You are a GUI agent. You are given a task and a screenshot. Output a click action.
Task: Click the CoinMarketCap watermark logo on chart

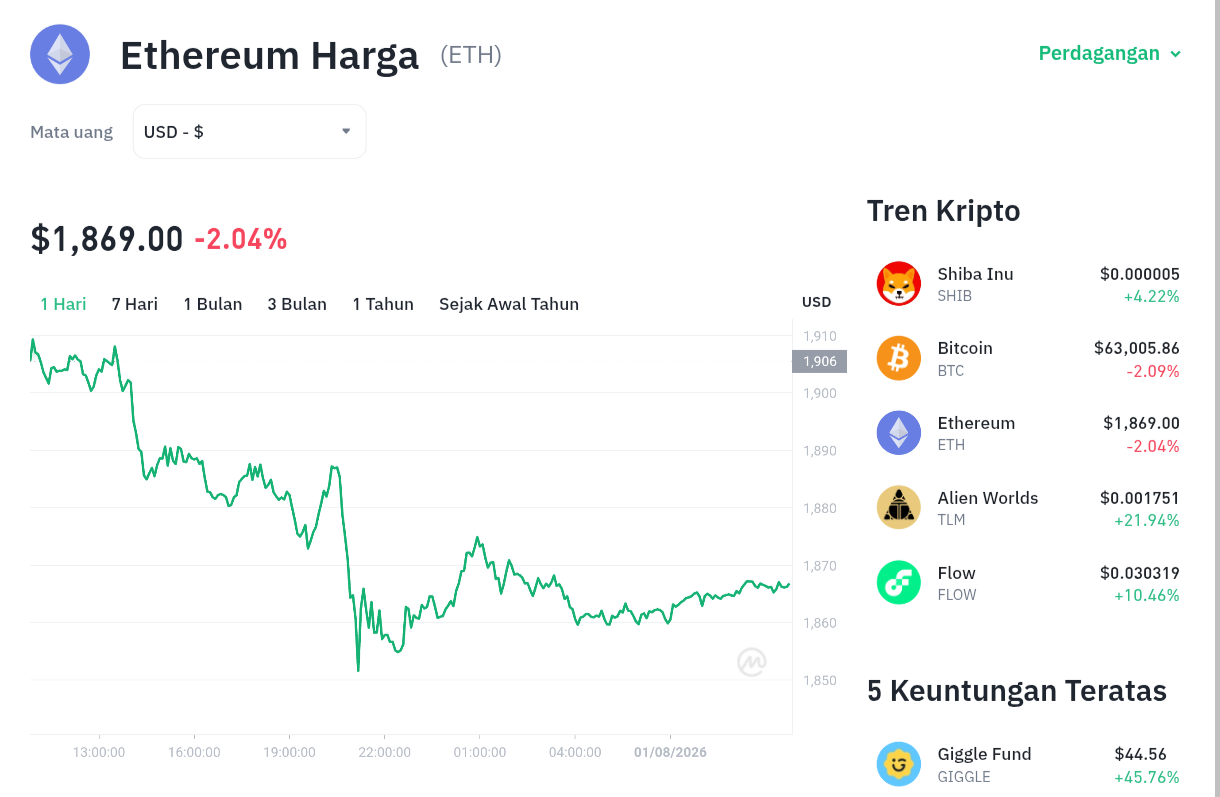(x=752, y=662)
